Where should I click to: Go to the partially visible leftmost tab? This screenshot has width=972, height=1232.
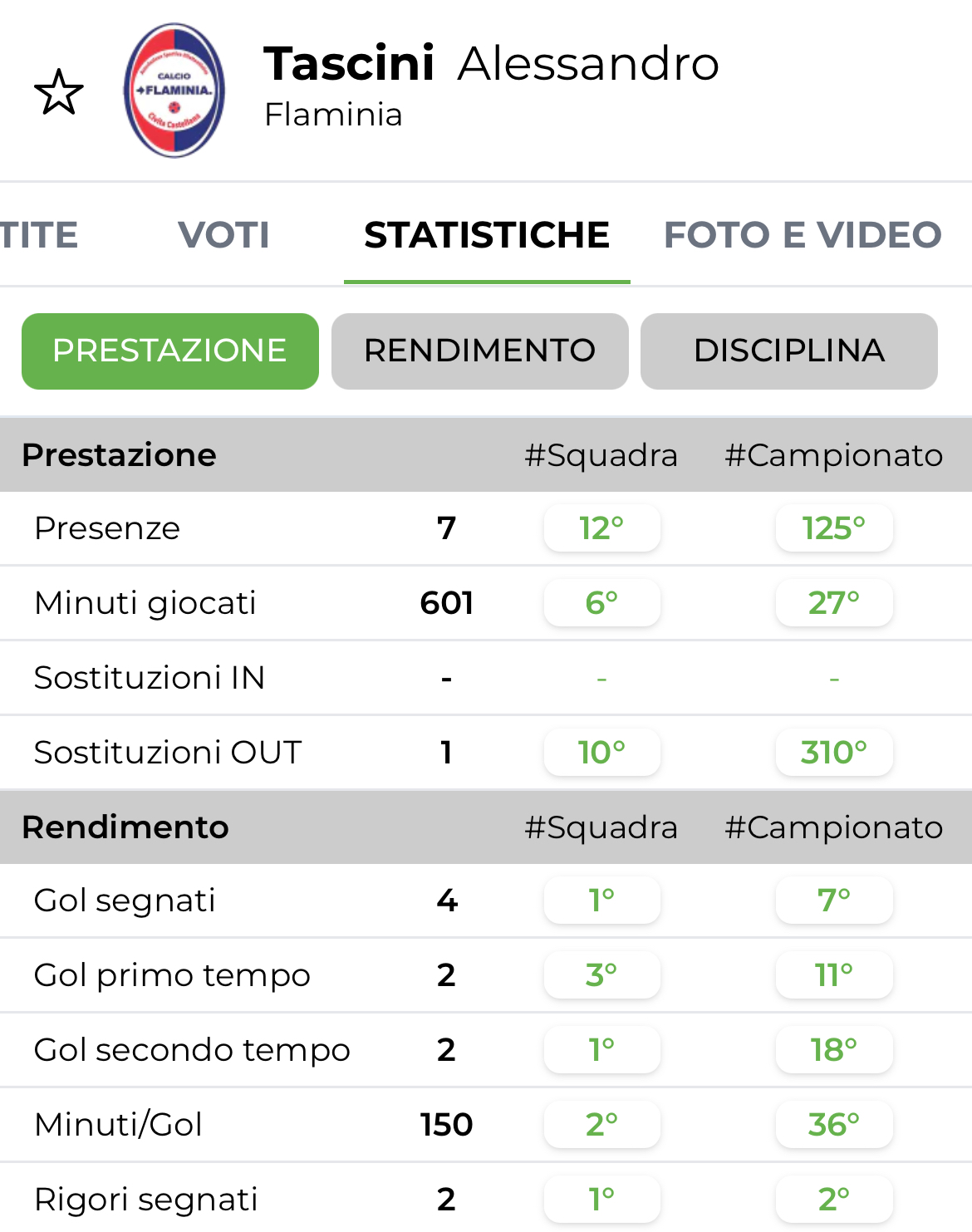coord(38,235)
